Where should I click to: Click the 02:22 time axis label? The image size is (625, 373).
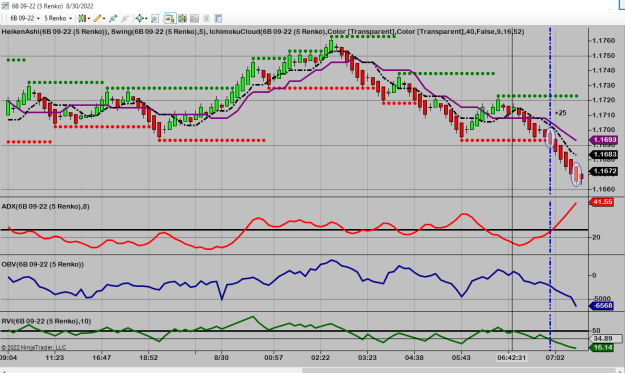(x=320, y=357)
